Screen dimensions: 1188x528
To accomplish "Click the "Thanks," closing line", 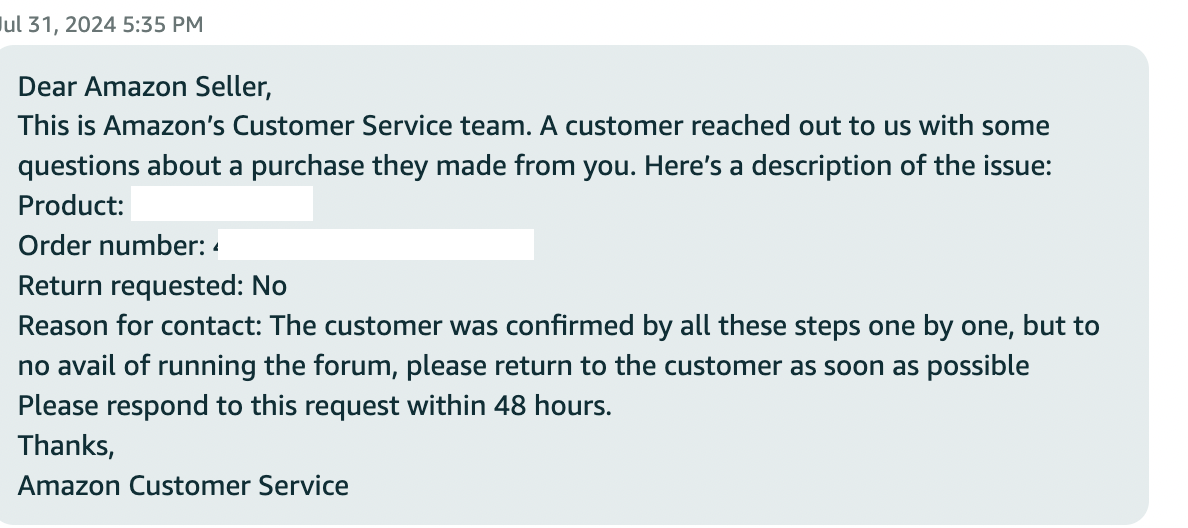I will [x=66, y=446].
